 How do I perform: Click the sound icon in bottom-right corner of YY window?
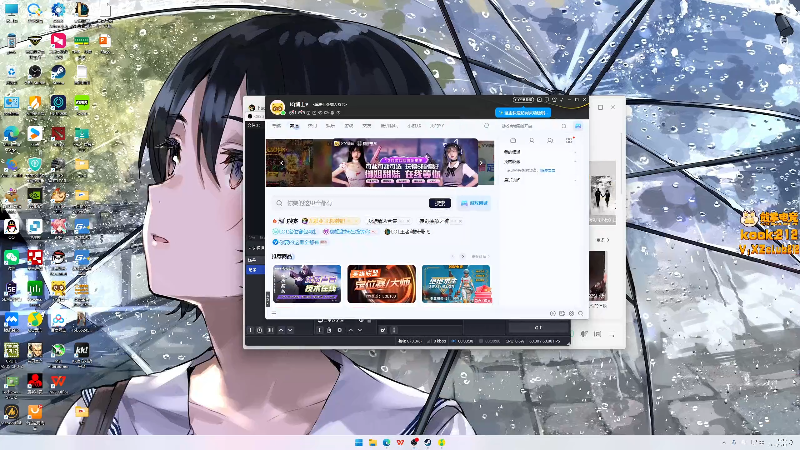[553, 313]
